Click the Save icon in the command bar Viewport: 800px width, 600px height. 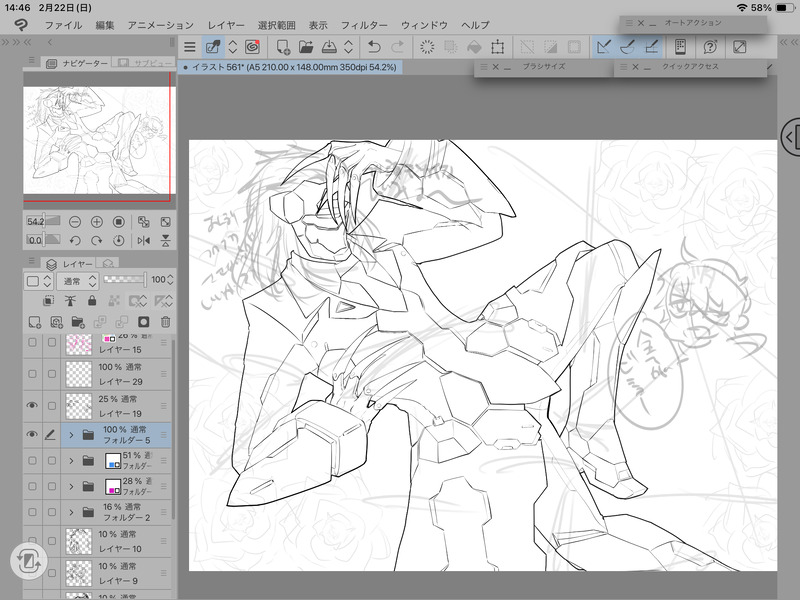point(329,46)
